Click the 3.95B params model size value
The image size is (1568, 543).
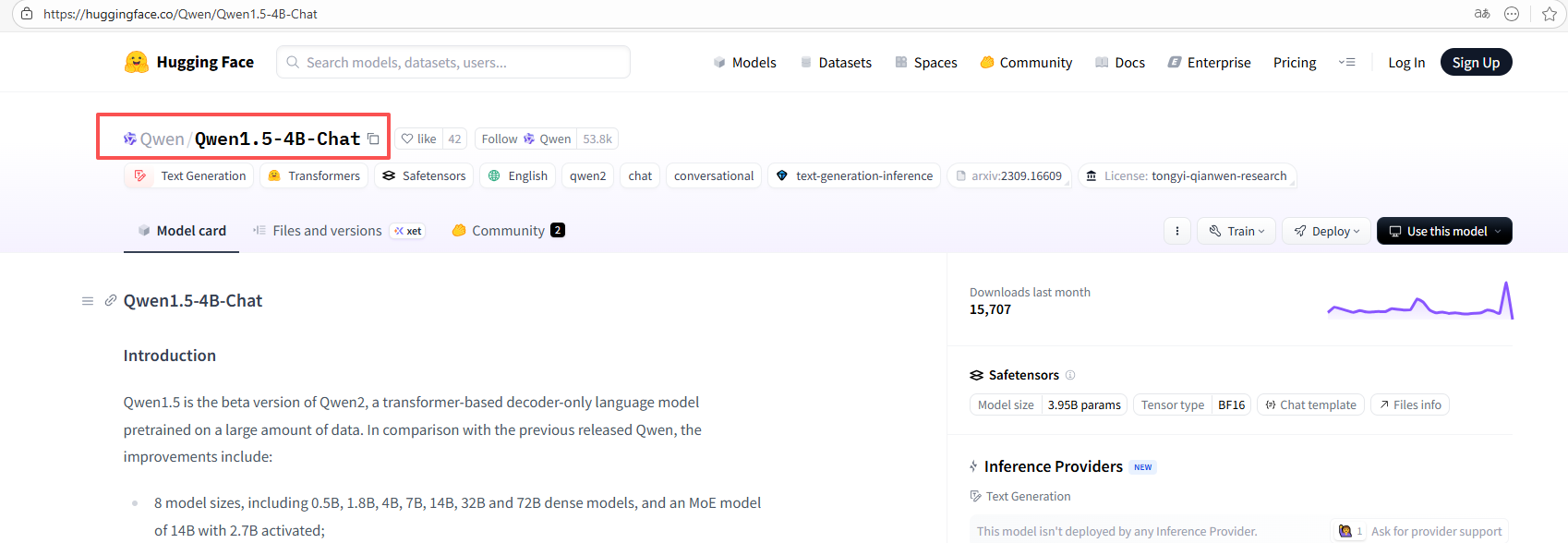[1084, 404]
